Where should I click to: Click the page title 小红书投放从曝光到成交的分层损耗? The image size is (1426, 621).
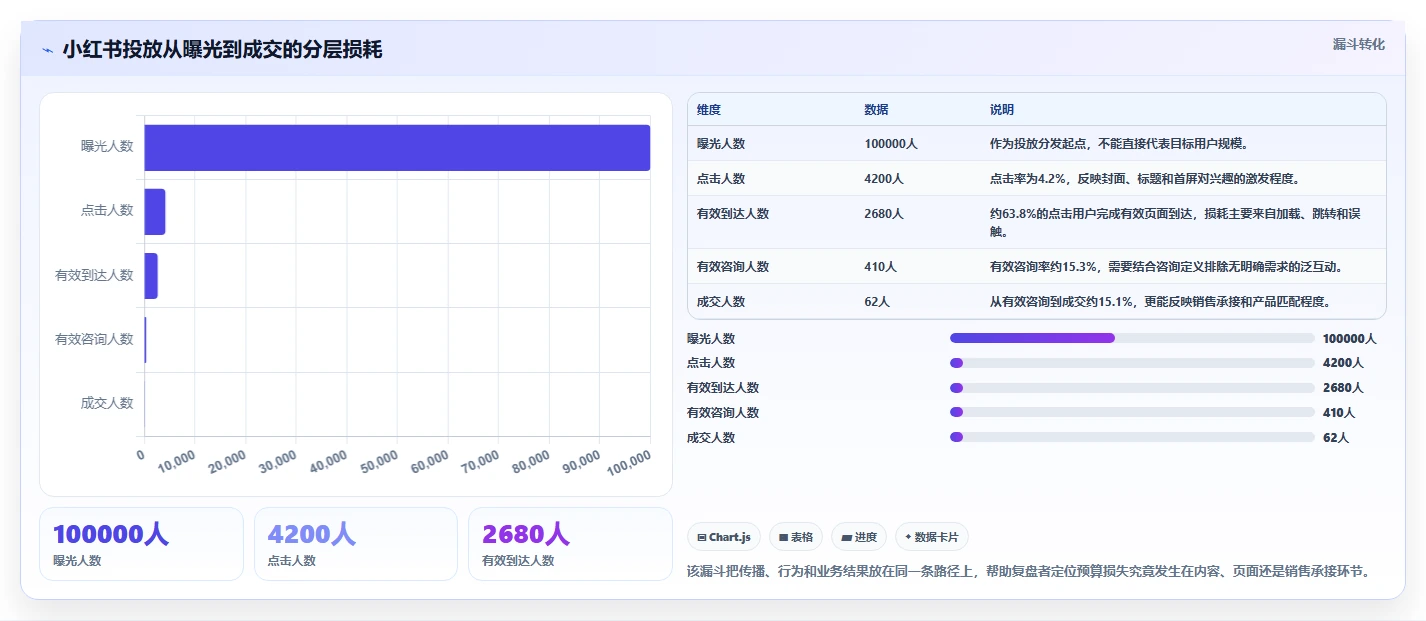click(x=222, y=50)
